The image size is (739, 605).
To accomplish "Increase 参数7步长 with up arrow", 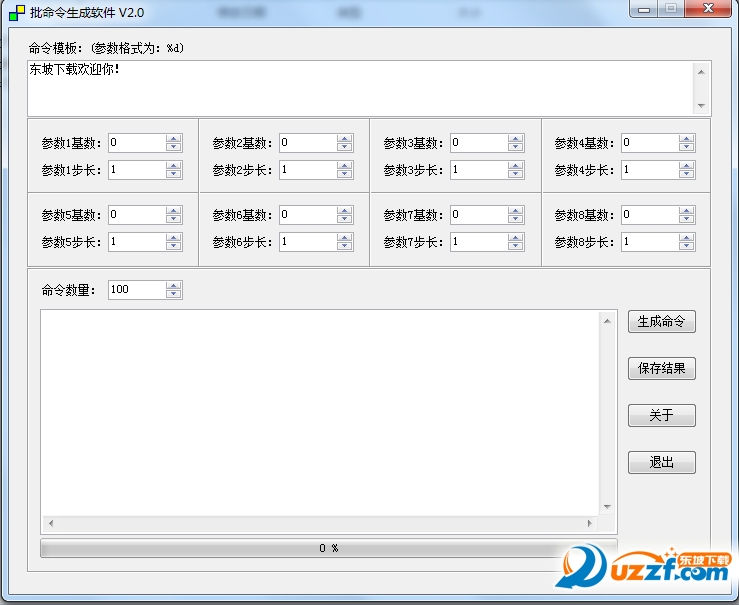I will [x=516, y=237].
